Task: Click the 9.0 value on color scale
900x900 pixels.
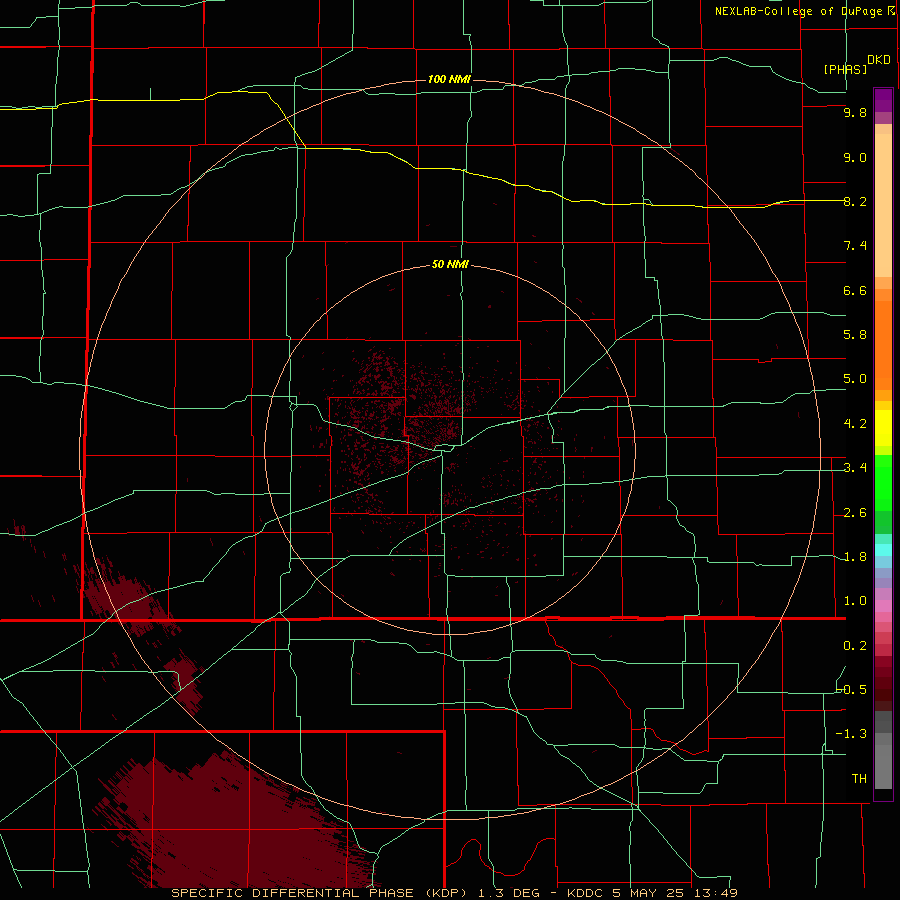Action: [855, 157]
